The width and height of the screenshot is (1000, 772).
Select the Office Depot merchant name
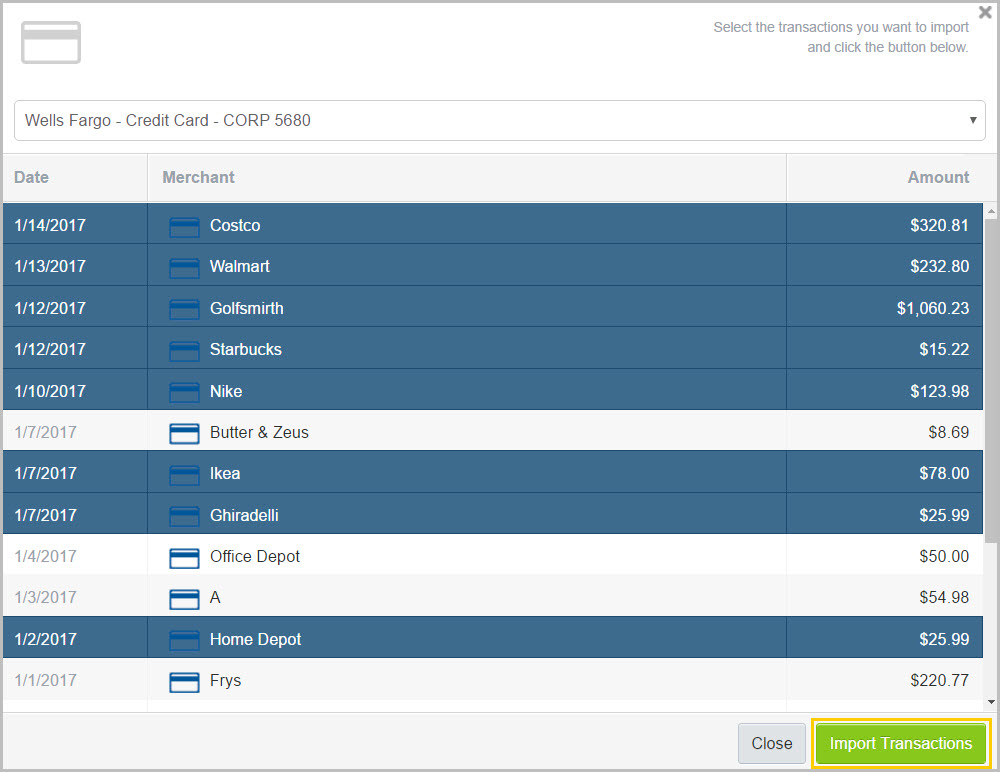click(254, 556)
